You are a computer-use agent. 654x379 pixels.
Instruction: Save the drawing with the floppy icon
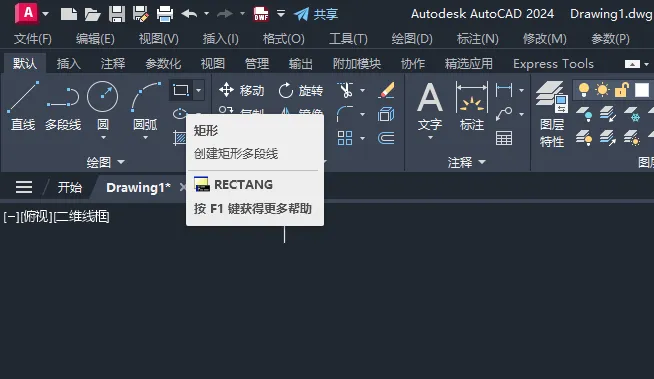(117, 14)
